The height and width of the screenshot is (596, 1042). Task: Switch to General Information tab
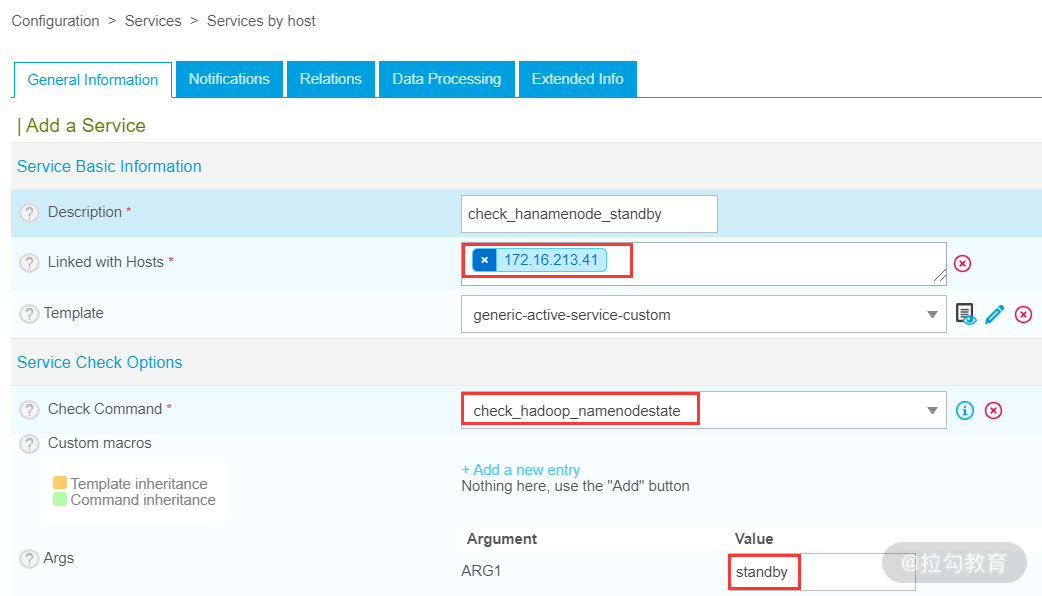click(x=93, y=80)
